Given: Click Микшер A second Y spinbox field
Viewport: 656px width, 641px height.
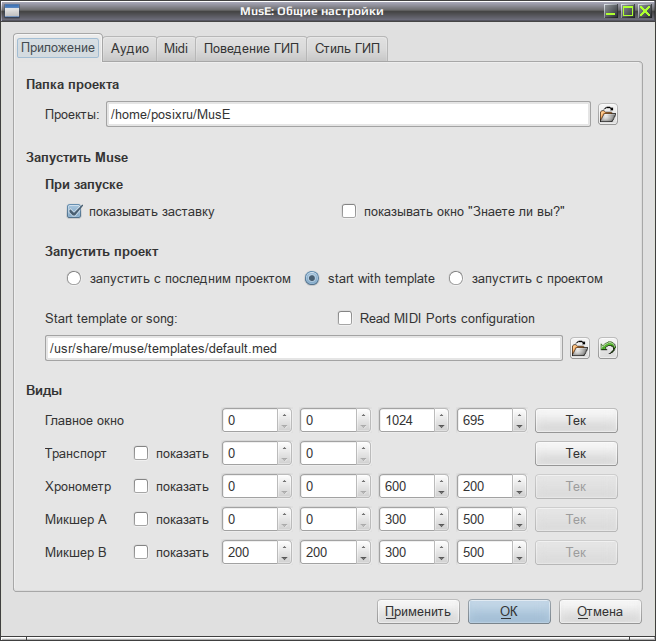Looking at the screenshot, I should (x=328, y=519).
